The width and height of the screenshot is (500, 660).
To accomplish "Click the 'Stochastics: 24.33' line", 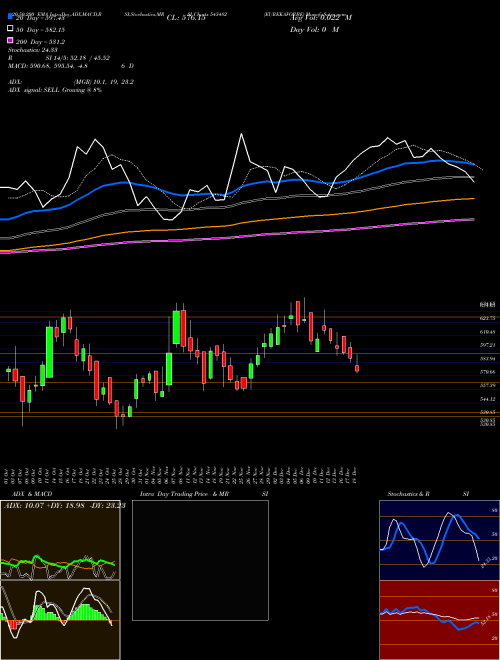I will pyautogui.click(x=33, y=50).
